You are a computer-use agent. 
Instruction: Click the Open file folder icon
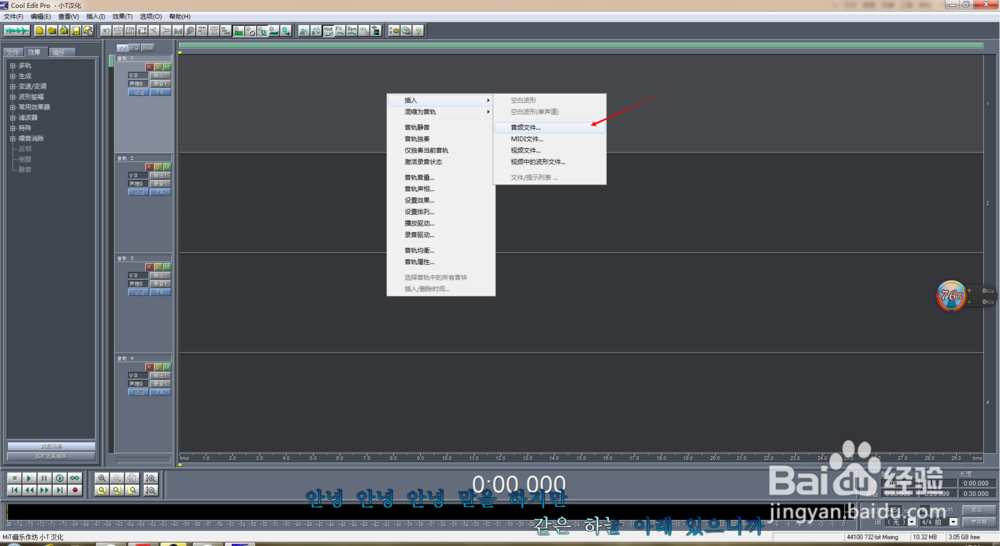tap(52, 31)
